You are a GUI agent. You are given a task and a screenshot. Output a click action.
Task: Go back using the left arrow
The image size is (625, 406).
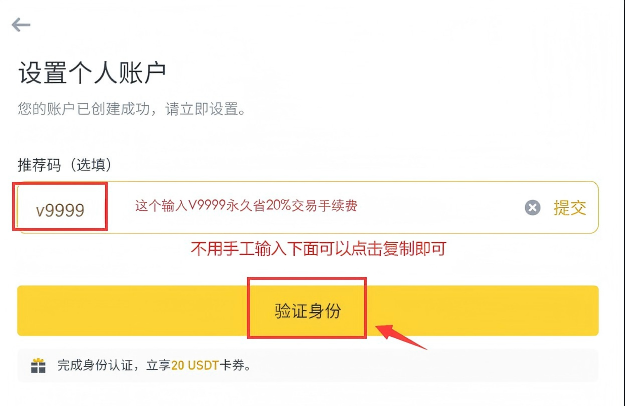tap(21, 25)
